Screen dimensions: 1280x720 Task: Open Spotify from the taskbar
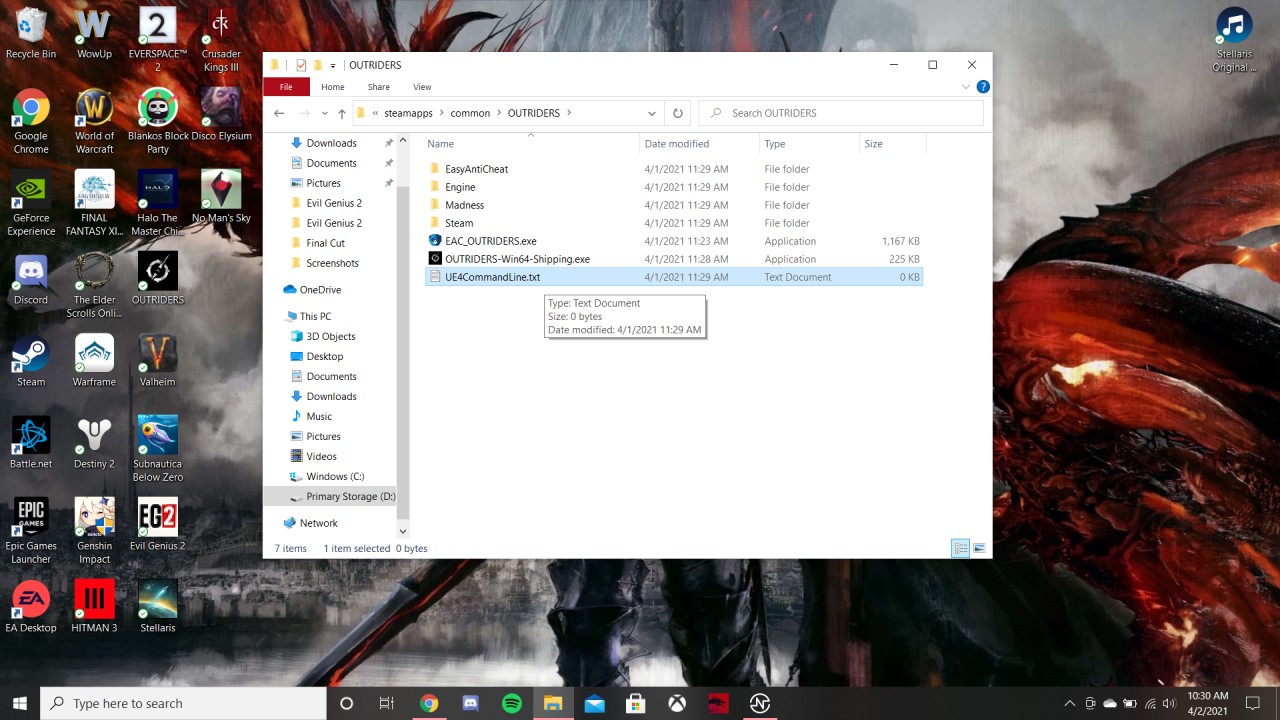pyautogui.click(x=512, y=703)
